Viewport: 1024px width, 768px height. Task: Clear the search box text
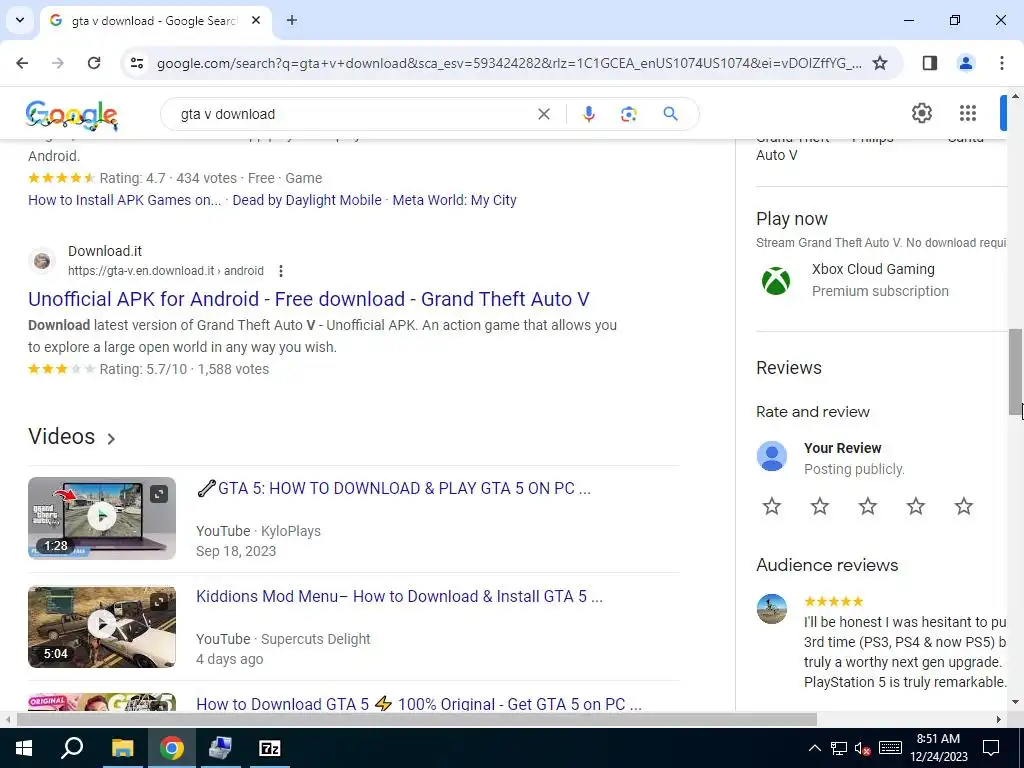[x=543, y=114]
